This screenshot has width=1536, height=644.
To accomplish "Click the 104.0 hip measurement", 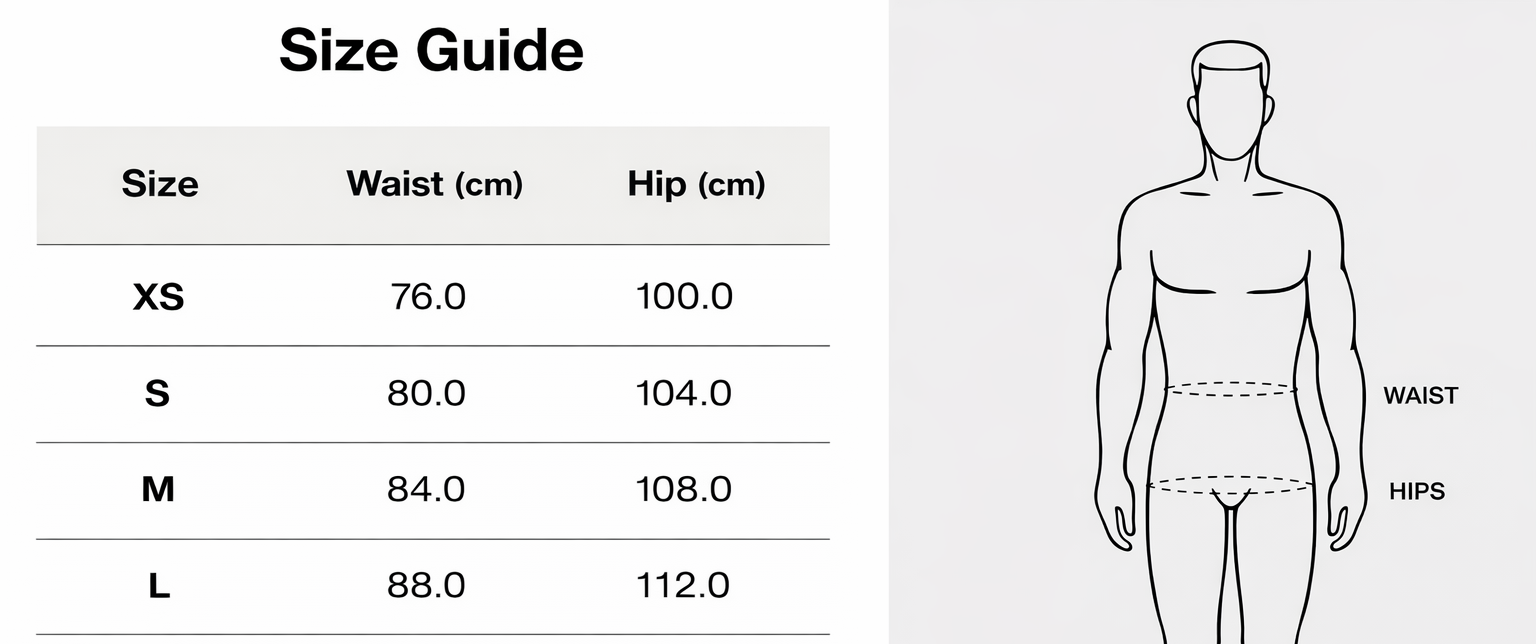I will 684,394.
